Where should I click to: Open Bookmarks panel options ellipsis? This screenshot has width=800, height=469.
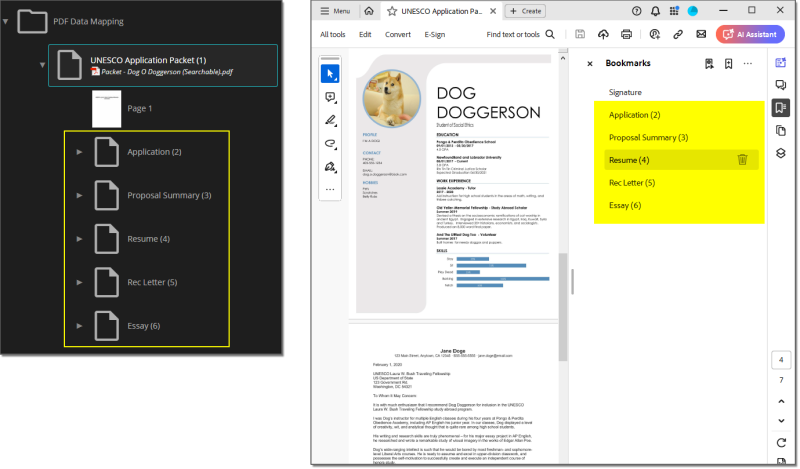[747, 63]
